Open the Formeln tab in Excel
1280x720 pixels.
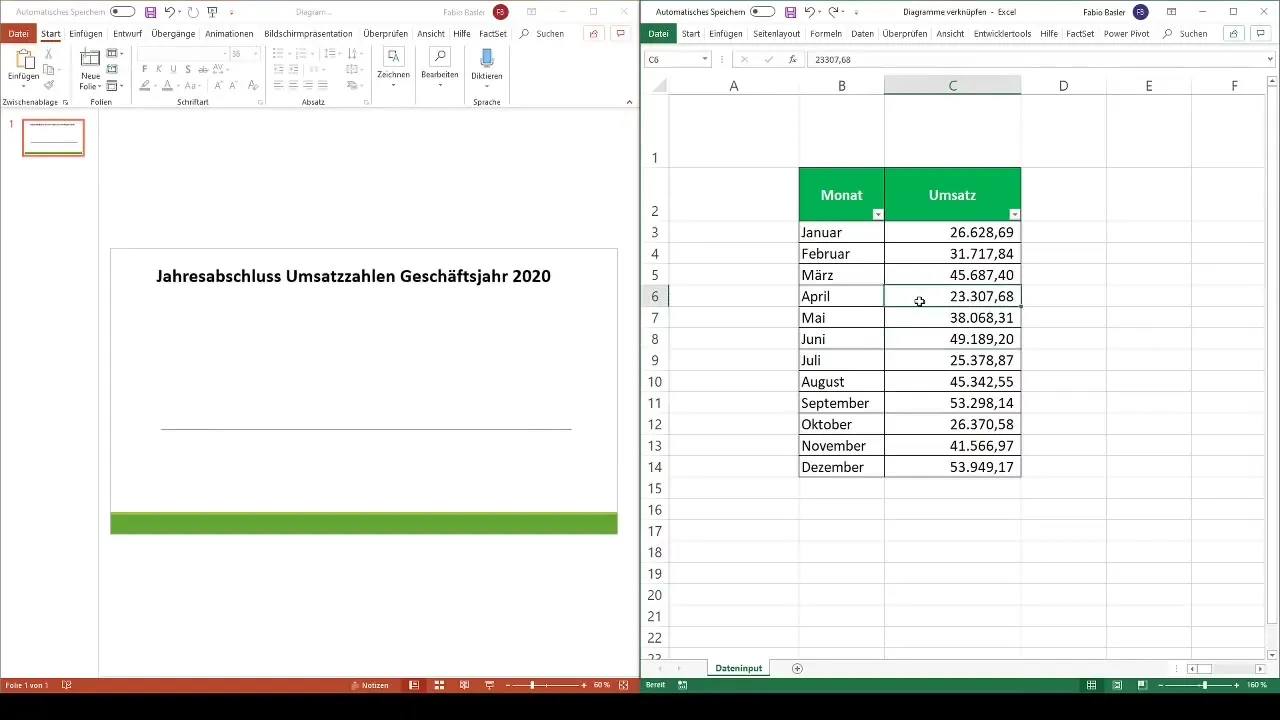click(x=826, y=33)
